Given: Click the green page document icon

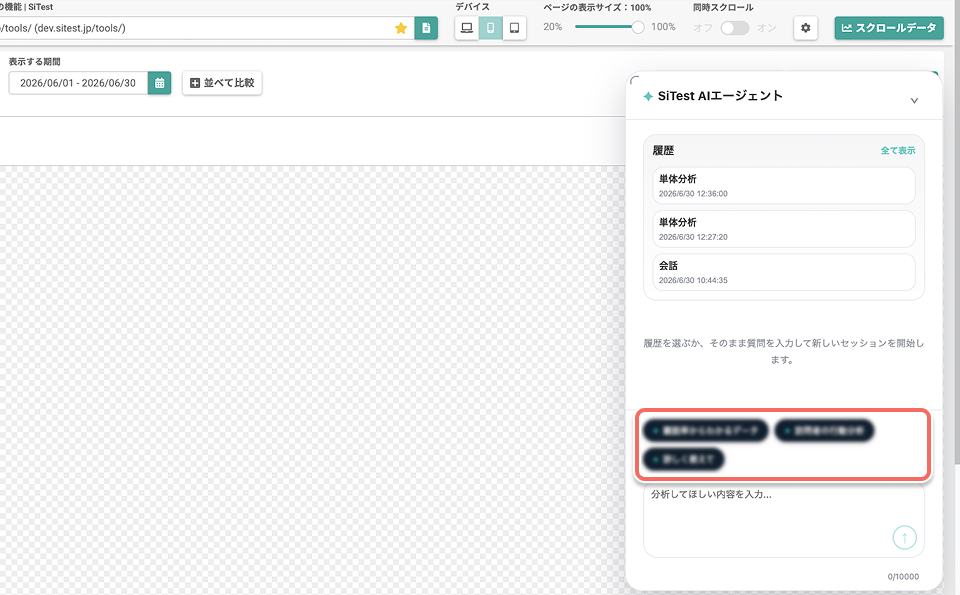Looking at the screenshot, I should [426, 28].
